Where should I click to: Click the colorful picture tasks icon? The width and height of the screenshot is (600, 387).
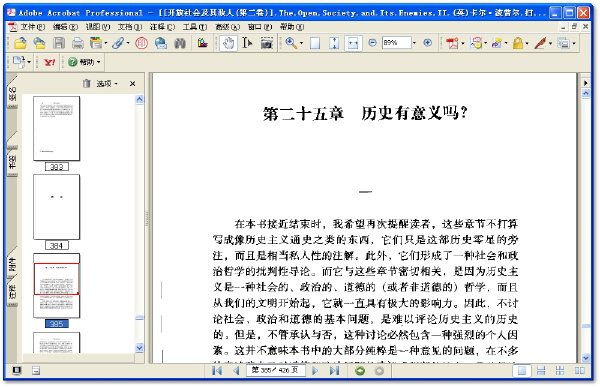pyautogui.click(x=202, y=42)
